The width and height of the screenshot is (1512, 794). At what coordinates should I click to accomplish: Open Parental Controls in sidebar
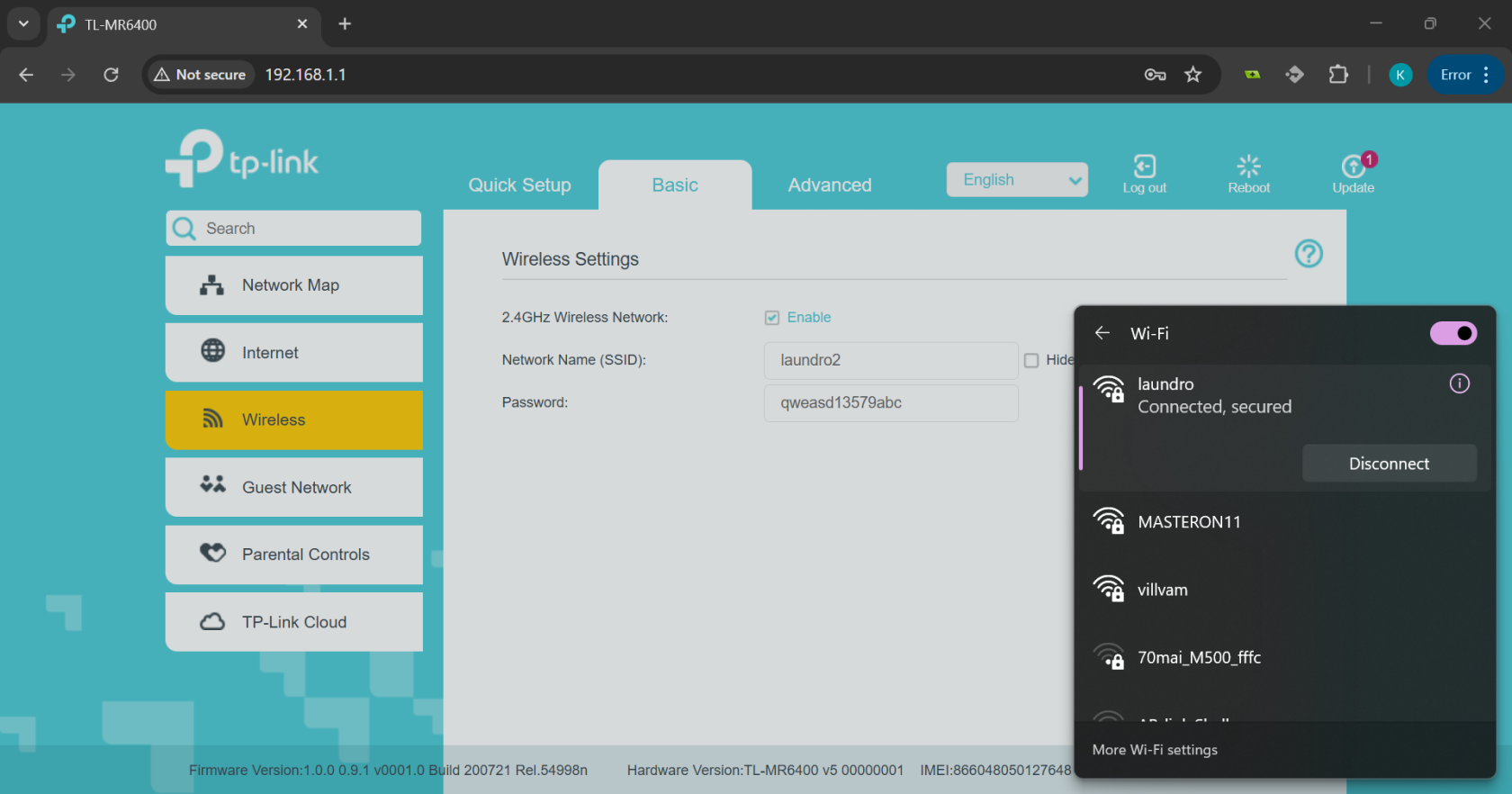294,555
